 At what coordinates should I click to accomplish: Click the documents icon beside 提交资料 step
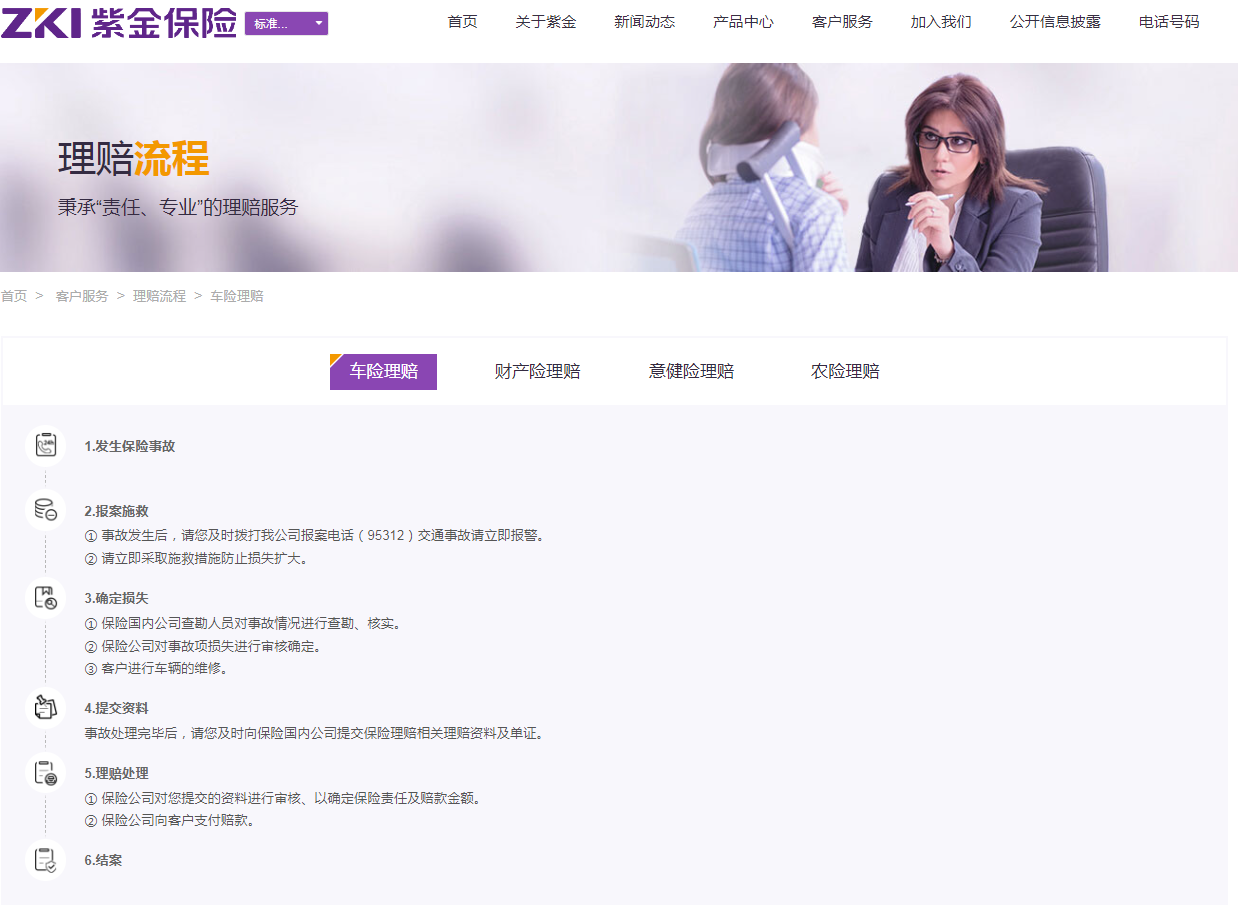pos(45,708)
